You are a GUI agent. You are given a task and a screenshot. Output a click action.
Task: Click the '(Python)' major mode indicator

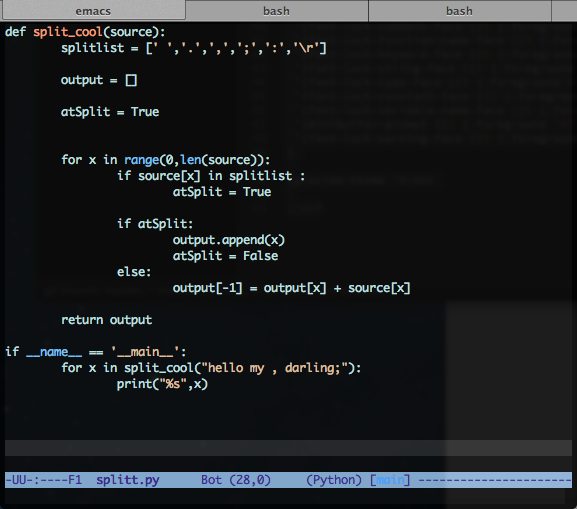pyautogui.click(x=334, y=480)
